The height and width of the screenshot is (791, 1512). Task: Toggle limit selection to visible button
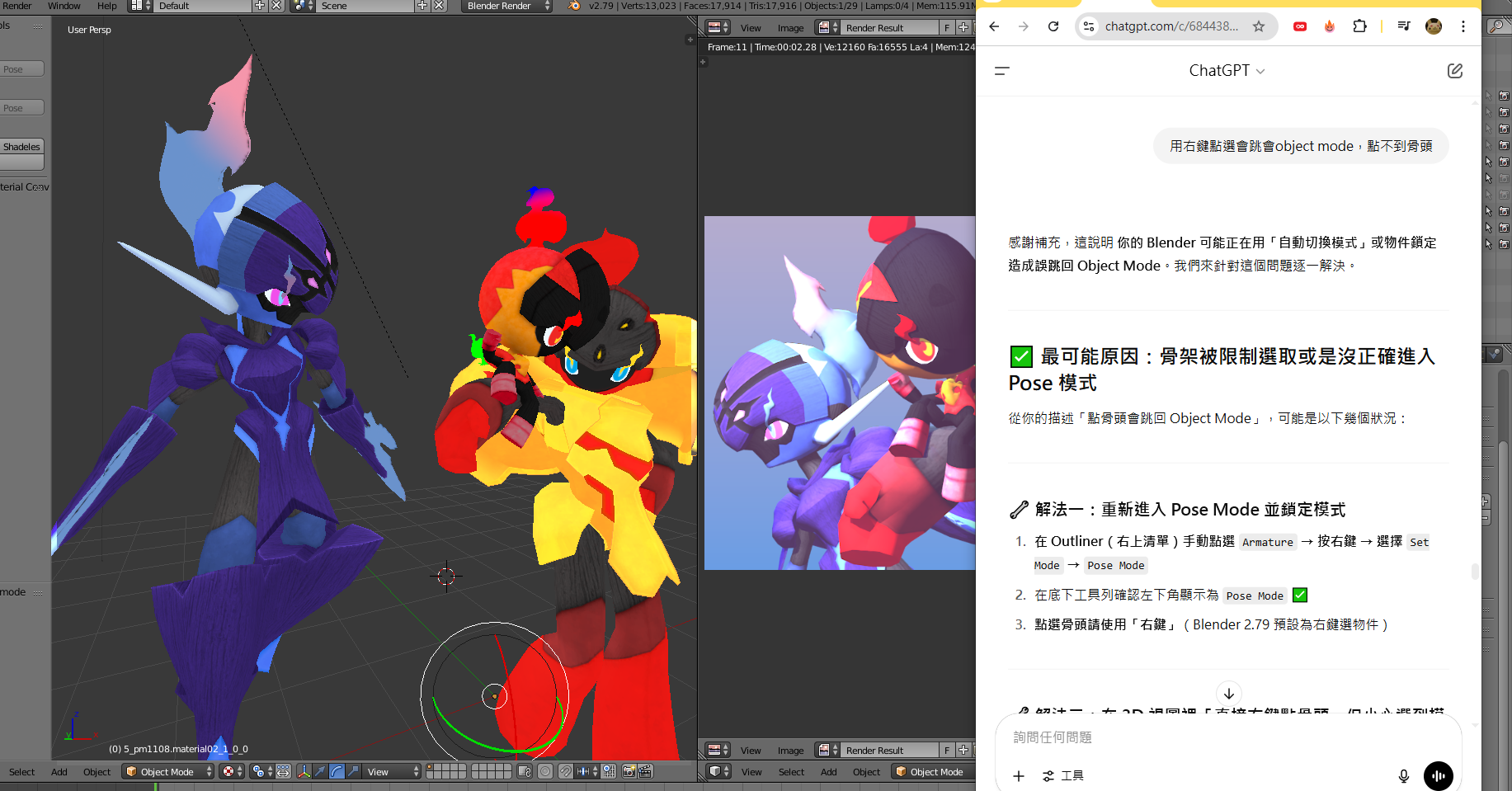coord(525,771)
